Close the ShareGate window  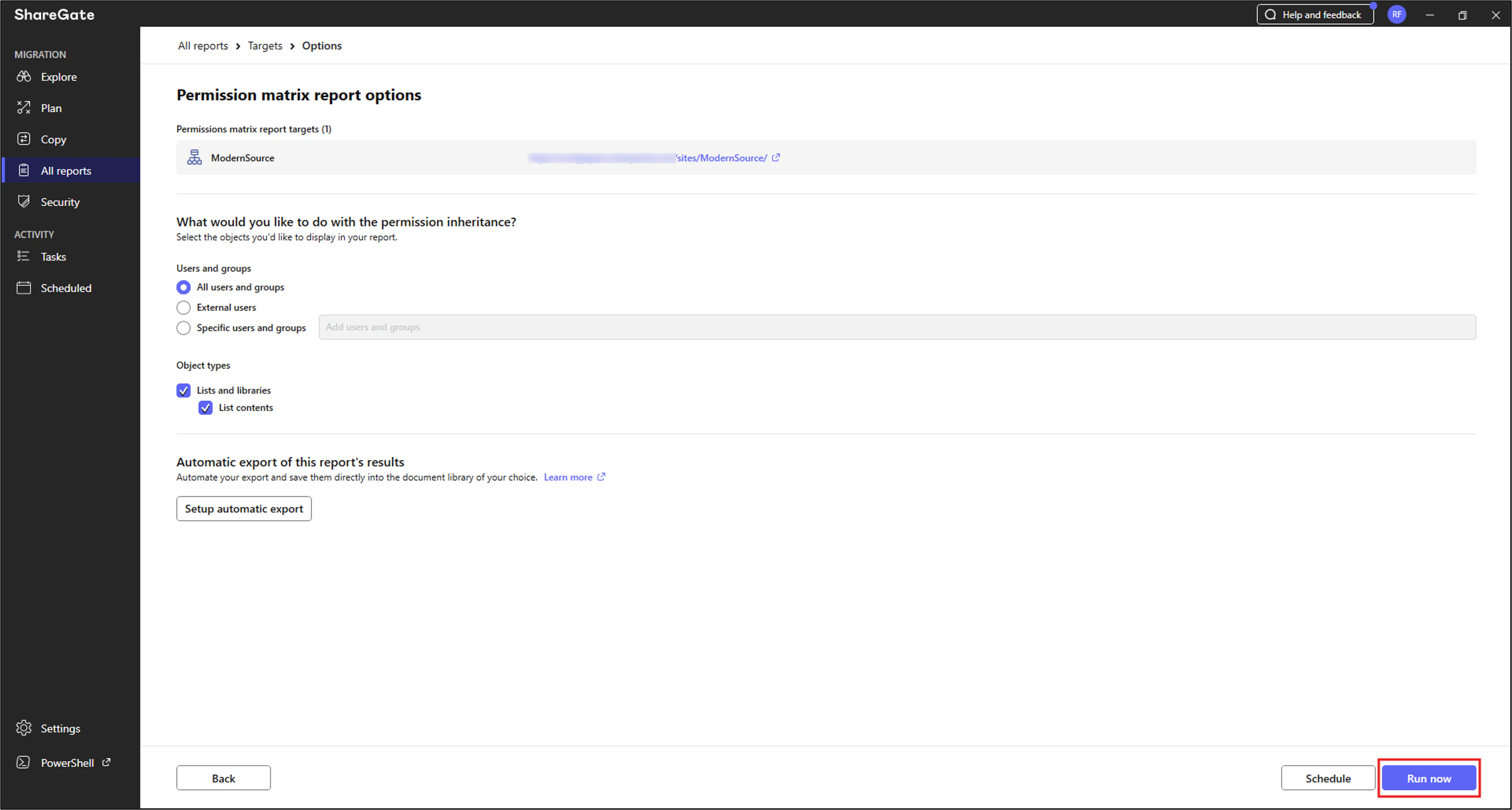coord(1495,15)
